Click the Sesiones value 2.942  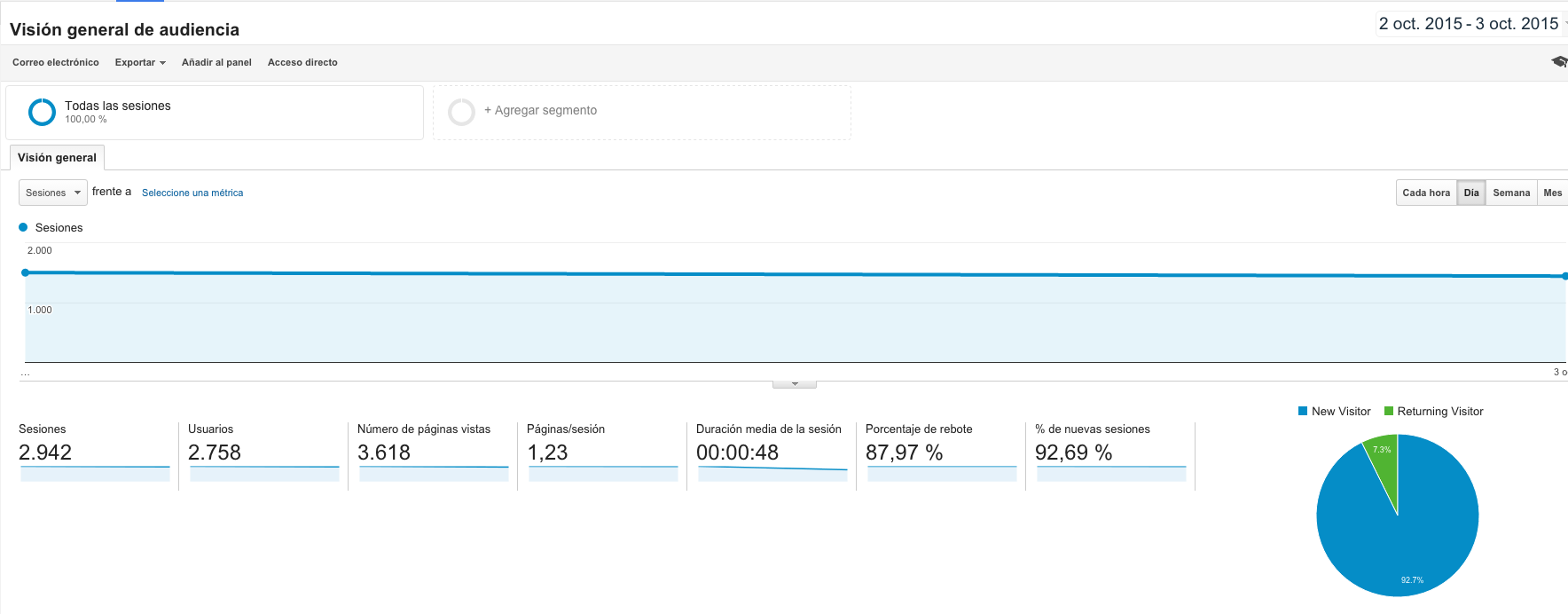(45, 453)
